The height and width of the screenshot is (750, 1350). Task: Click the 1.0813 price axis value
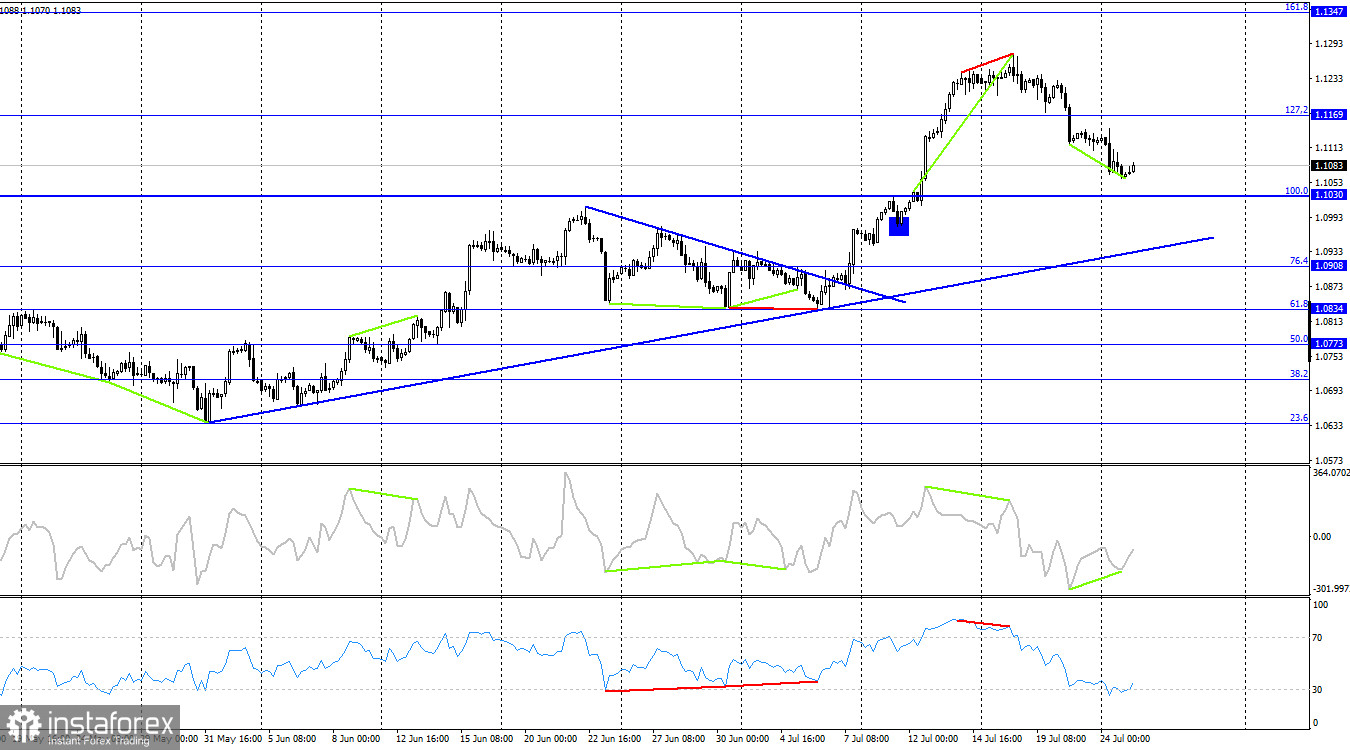pyautogui.click(x=1331, y=322)
